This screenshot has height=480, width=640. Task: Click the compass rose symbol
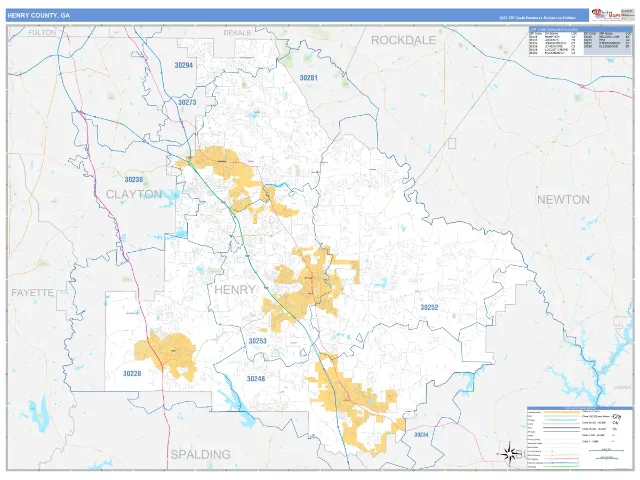[x=508, y=453]
